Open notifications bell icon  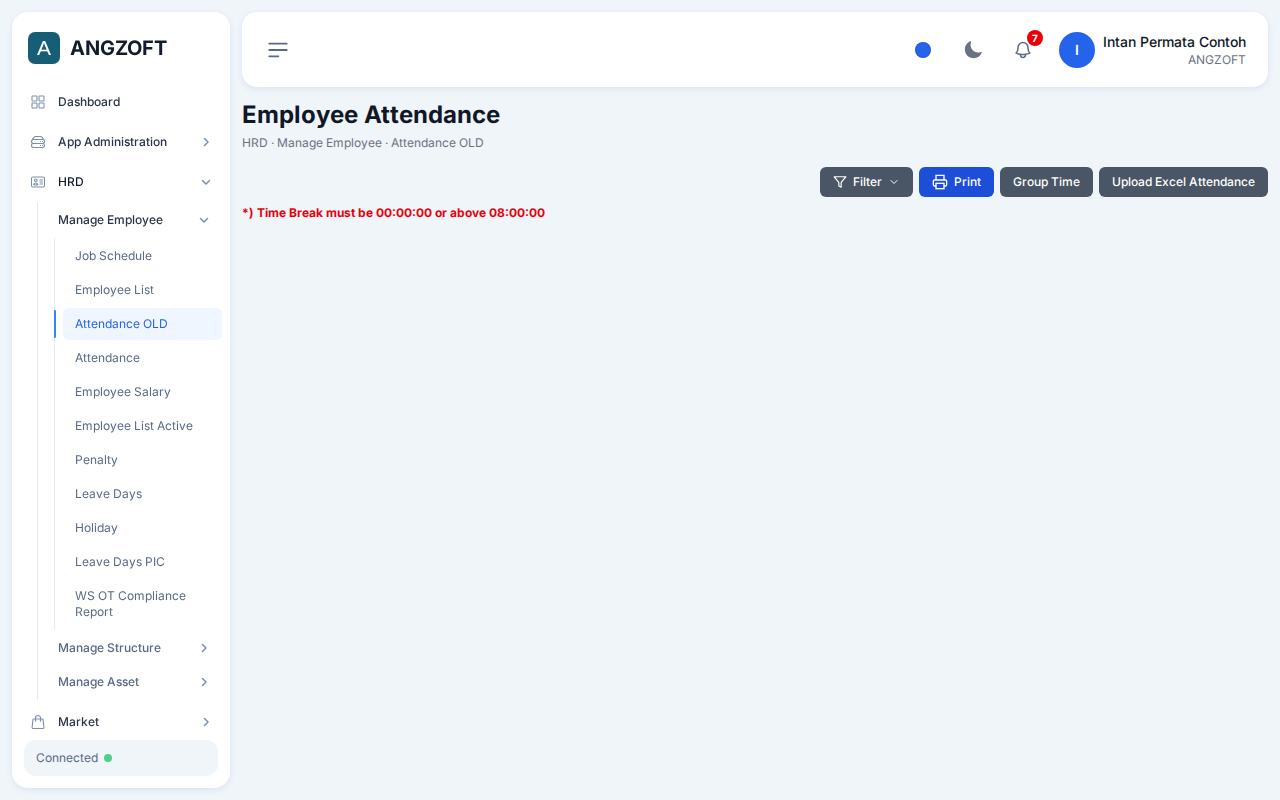click(x=1023, y=50)
